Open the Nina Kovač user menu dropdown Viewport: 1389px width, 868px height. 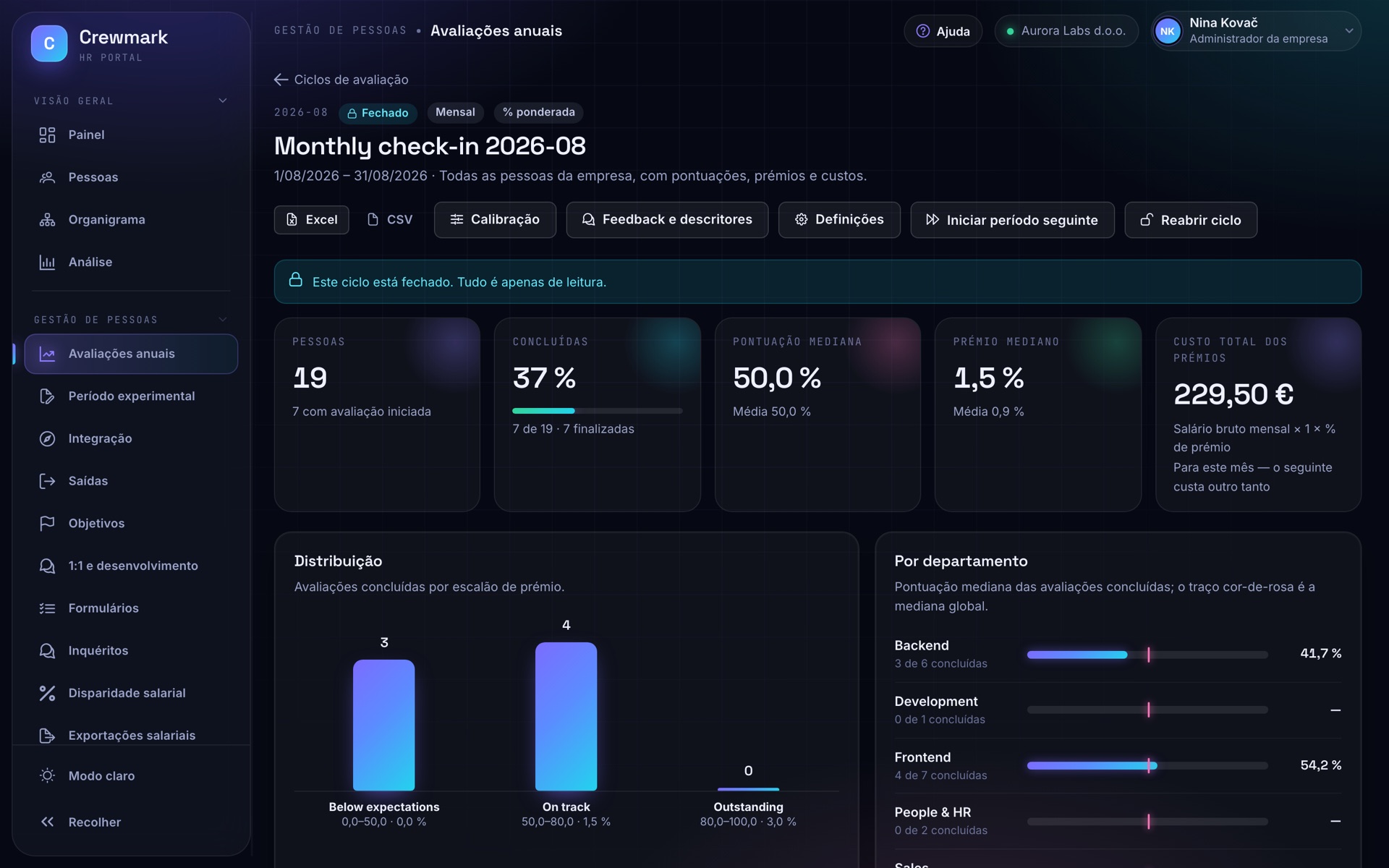[1255, 31]
